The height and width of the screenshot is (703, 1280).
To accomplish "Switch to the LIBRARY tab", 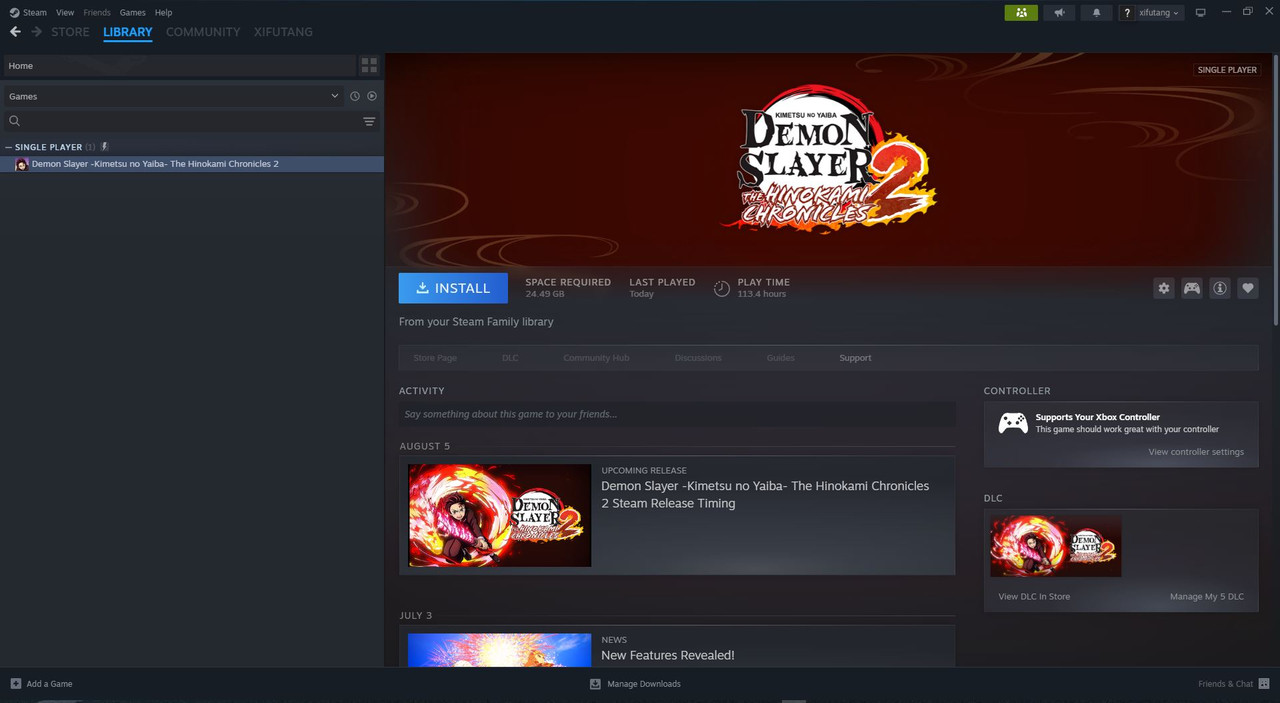I will click(x=128, y=32).
